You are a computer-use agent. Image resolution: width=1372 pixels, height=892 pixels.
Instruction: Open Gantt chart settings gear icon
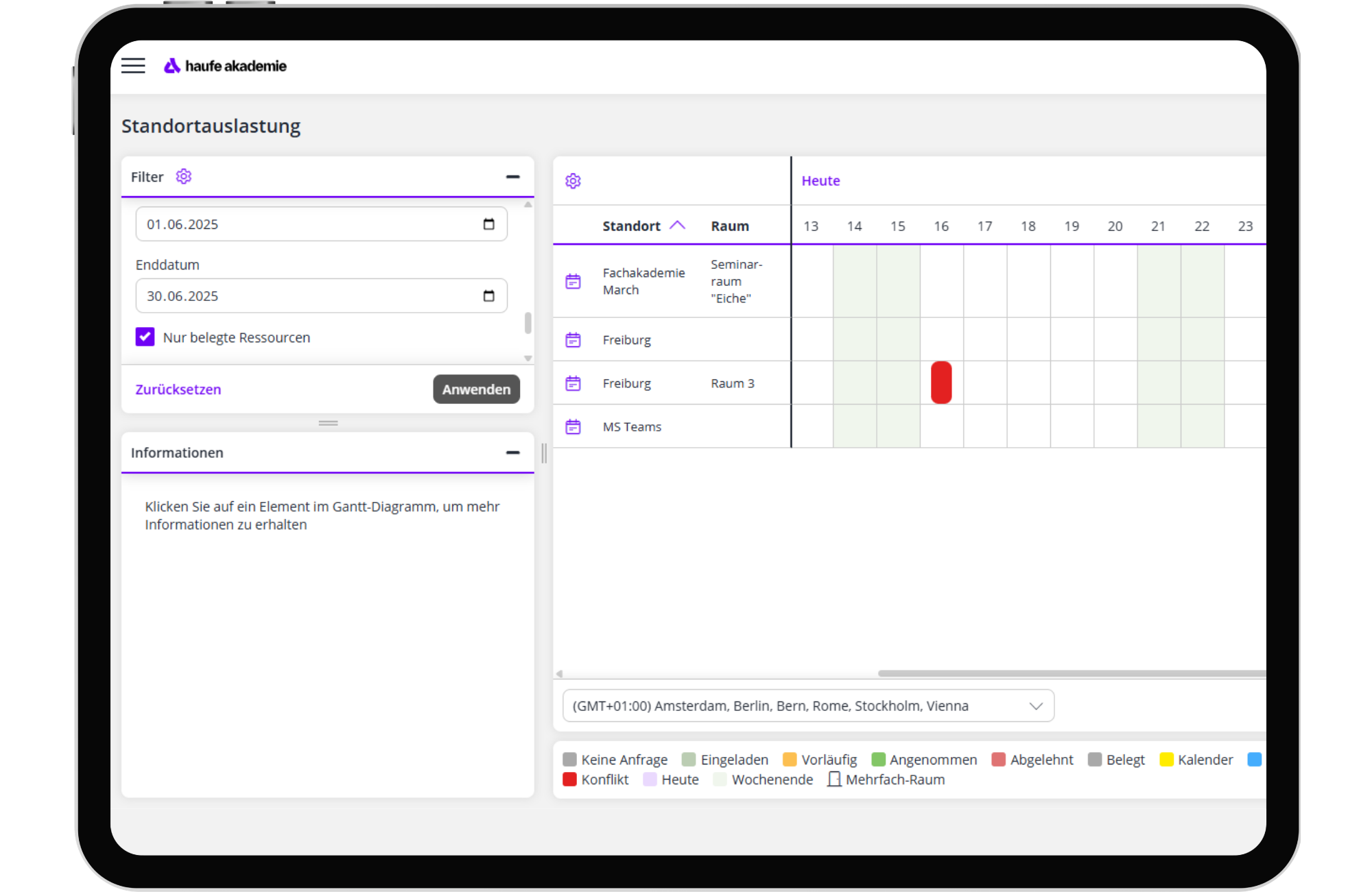(x=573, y=181)
